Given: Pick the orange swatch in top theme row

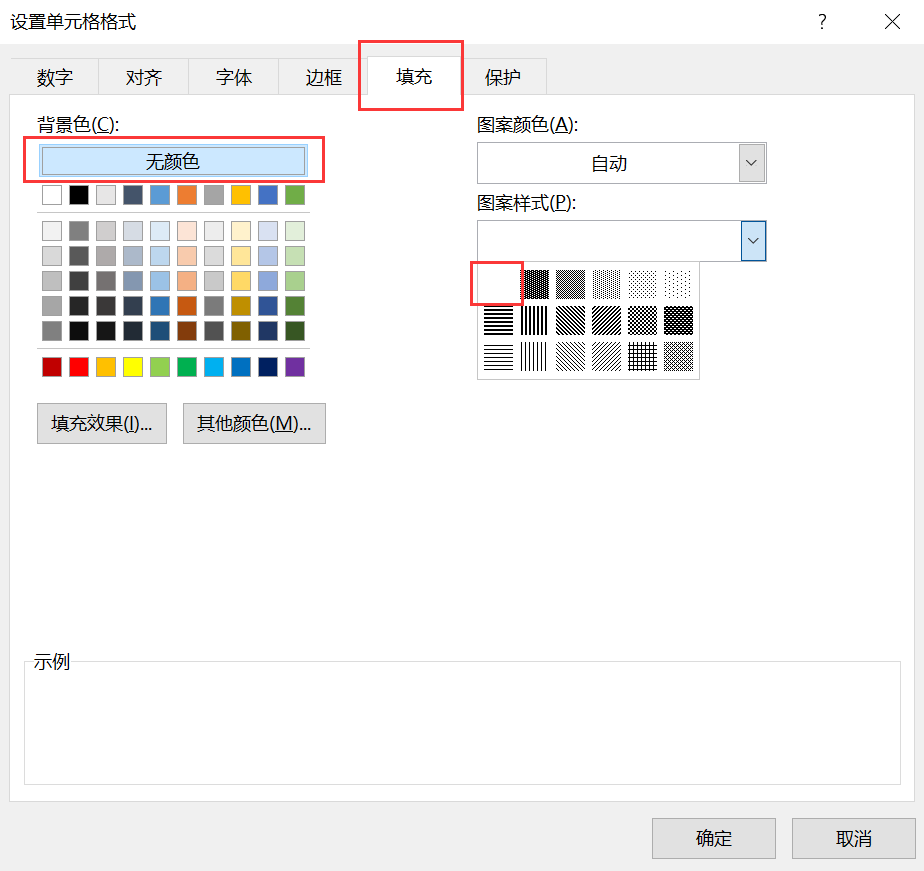Looking at the screenshot, I should click(187, 194).
